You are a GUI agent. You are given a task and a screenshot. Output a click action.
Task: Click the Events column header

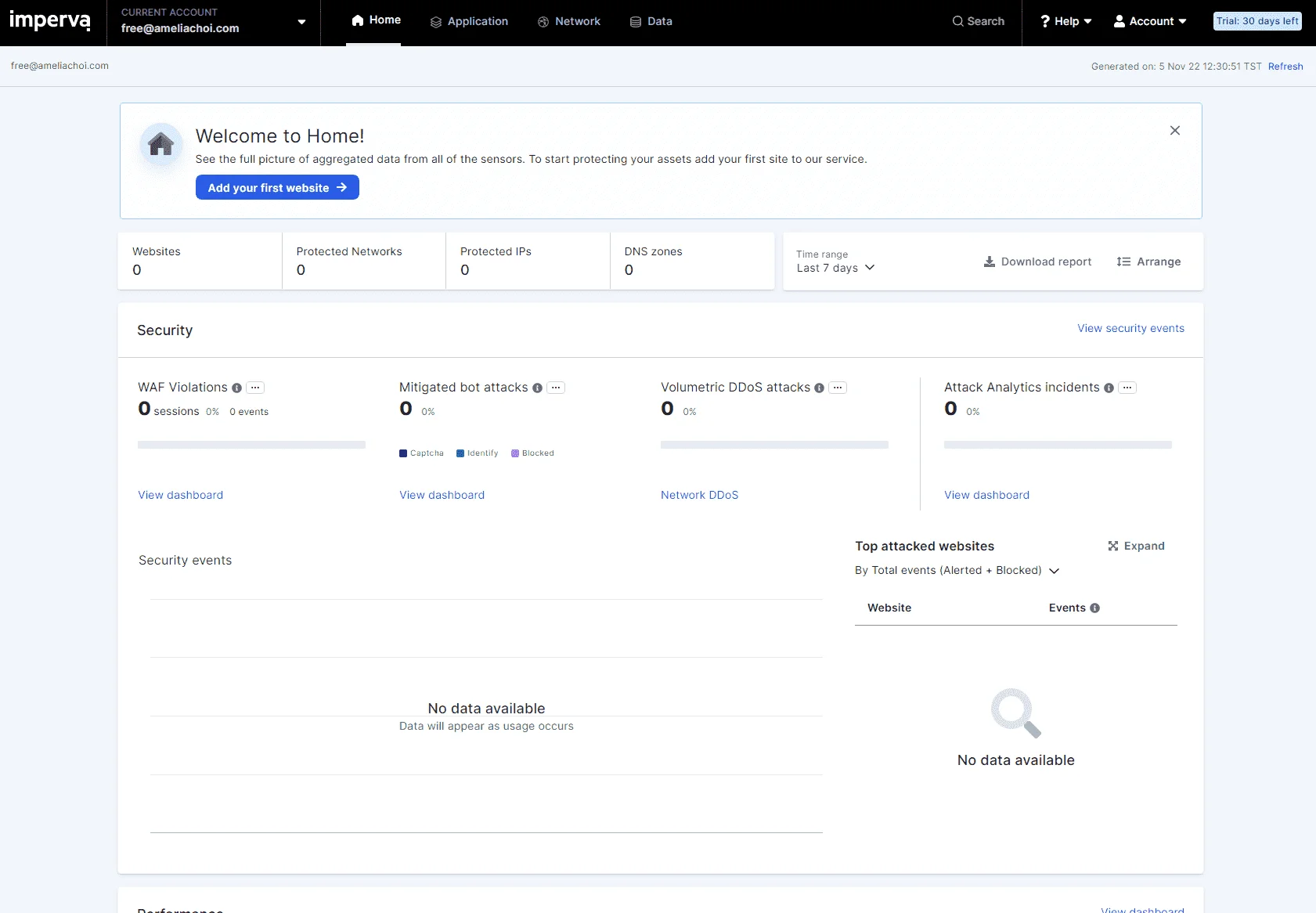1067,608
